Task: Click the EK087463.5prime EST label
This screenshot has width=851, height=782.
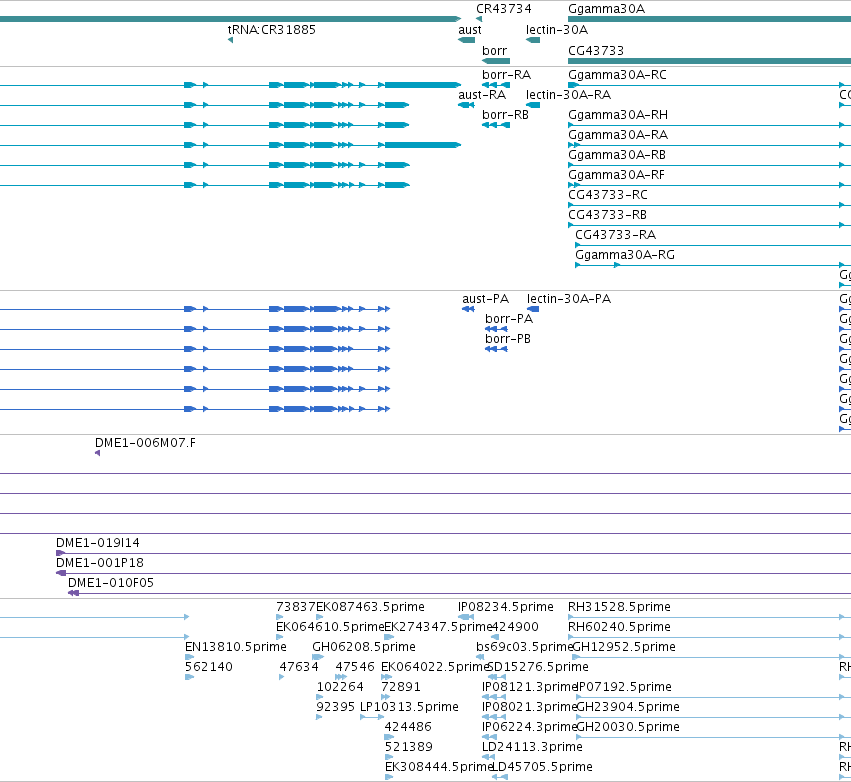Action: 370,607
